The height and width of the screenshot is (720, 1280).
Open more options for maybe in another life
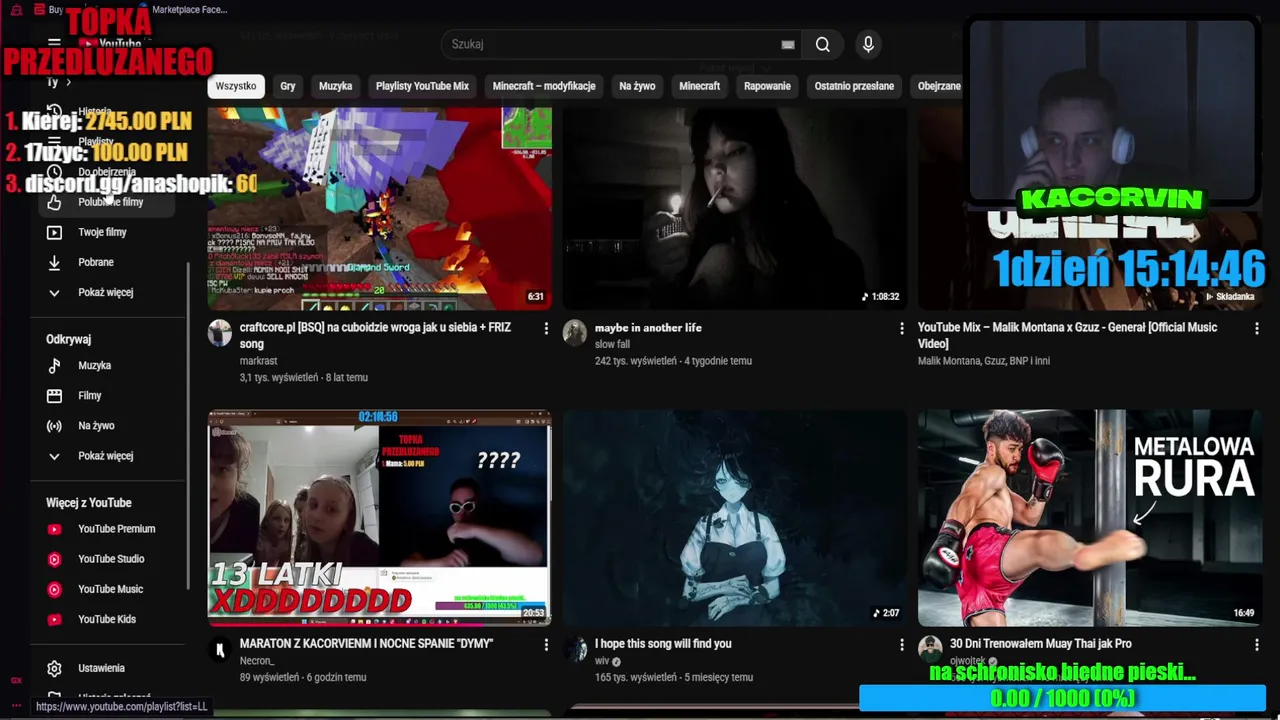(901, 328)
